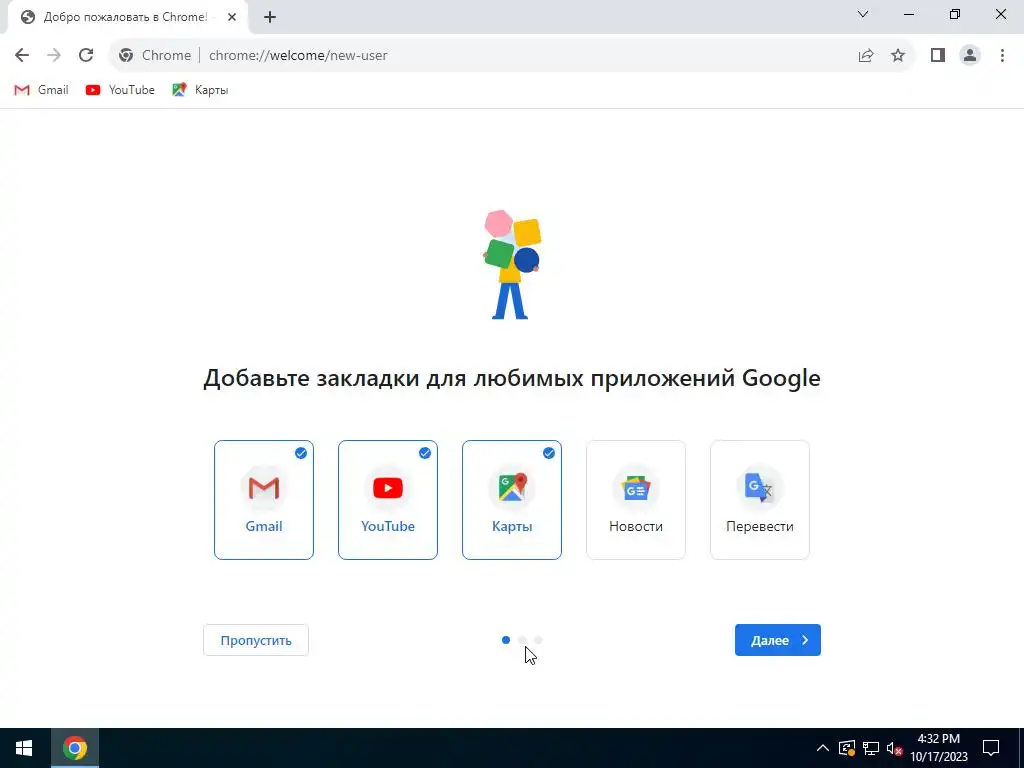Image resolution: width=1024 pixels, height=768 pixels.
Task: Click the taskbar clock showing 4:32 PM
Action: pyautogui.click(x=939, y=748)
